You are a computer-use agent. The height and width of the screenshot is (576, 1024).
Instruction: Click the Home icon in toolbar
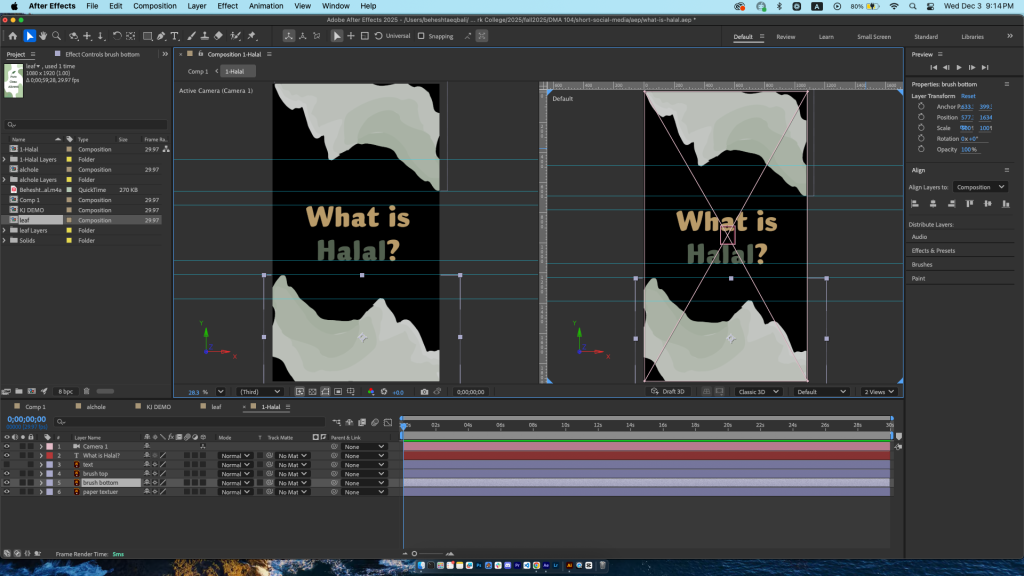pyautogui.click(x=13, y=37)
